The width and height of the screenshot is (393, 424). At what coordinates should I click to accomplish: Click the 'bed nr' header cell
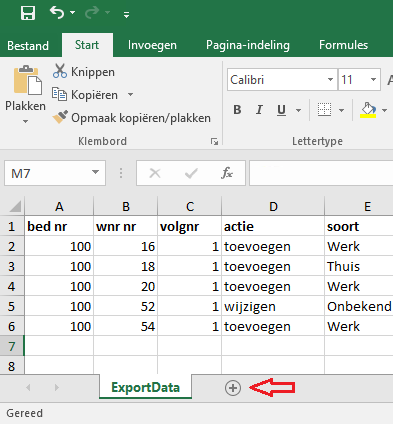tap(59, 226)
